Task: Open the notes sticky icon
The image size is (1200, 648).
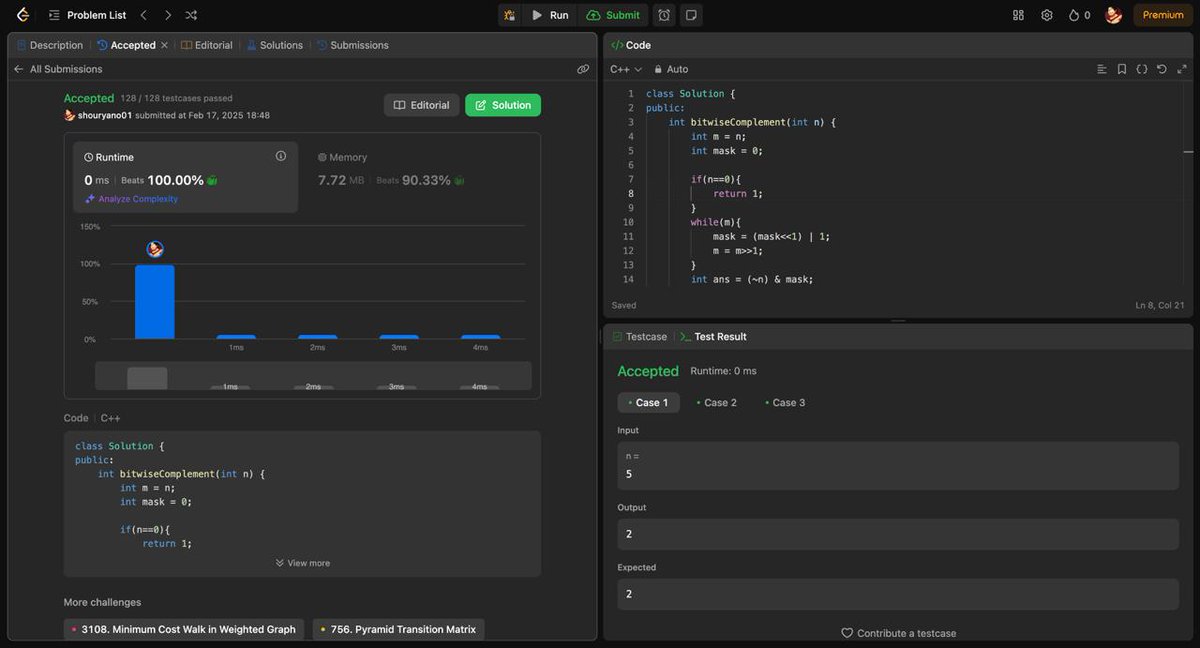Action: pyautogui.click(x=691, y=15)
